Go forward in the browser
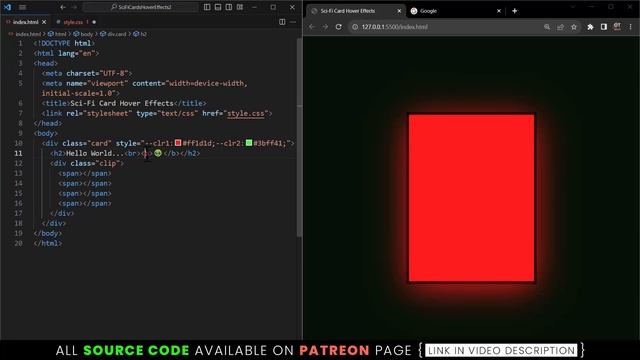This screenshot has height=360, width=640. [325, 27]
